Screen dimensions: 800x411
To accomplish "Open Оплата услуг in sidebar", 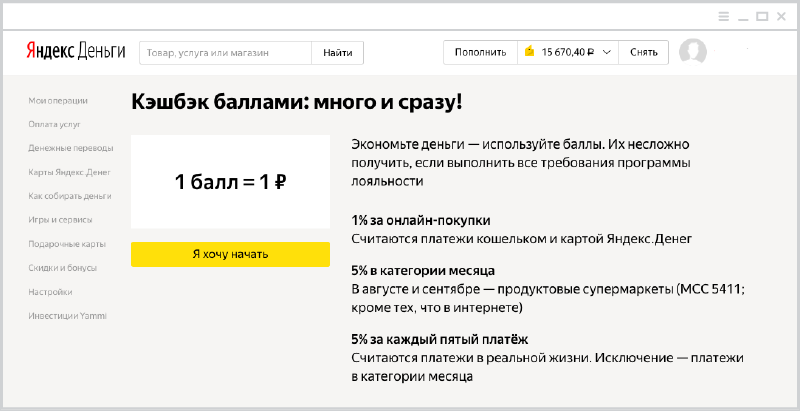I will point(55,124).
